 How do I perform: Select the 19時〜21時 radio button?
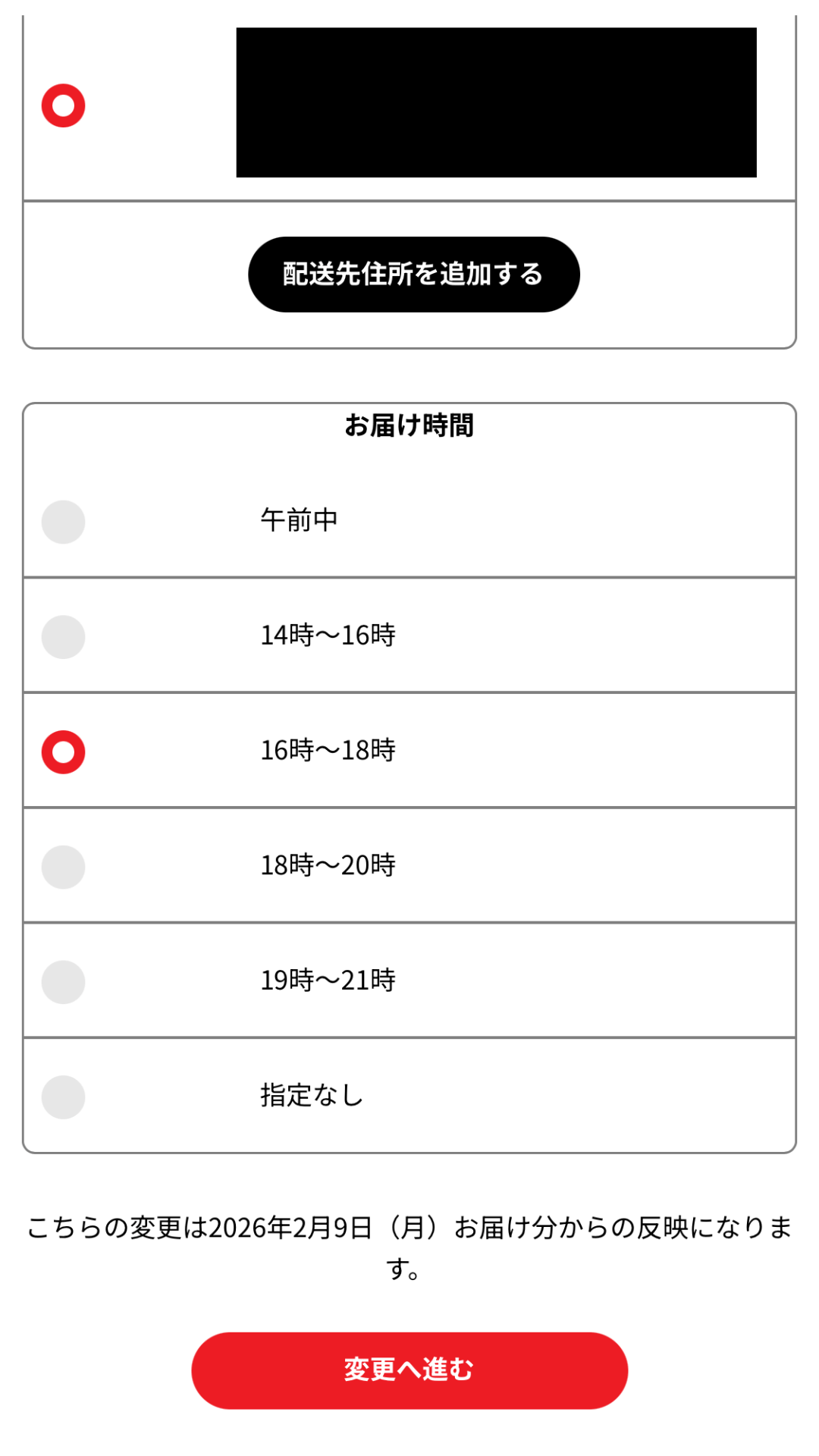[x=63, y=982]
